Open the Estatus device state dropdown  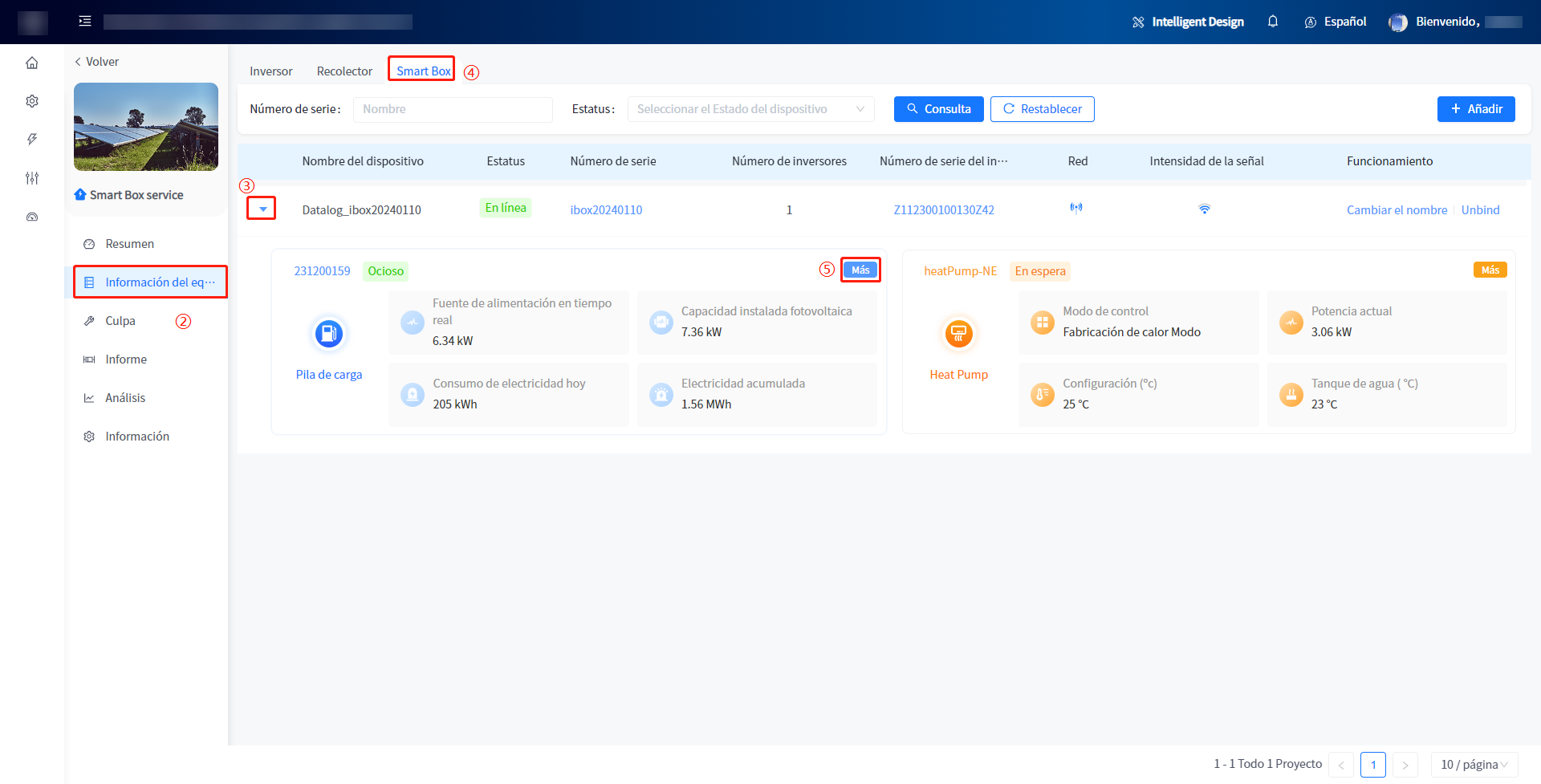(751, 109)
